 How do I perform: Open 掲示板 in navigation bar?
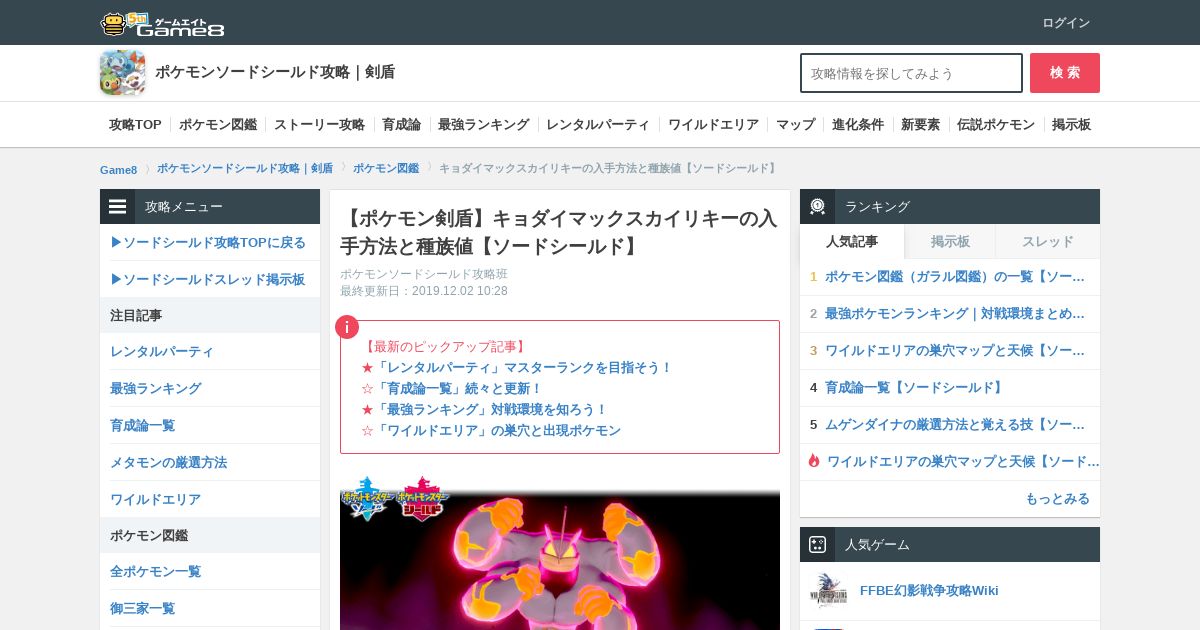point(1071,125)
